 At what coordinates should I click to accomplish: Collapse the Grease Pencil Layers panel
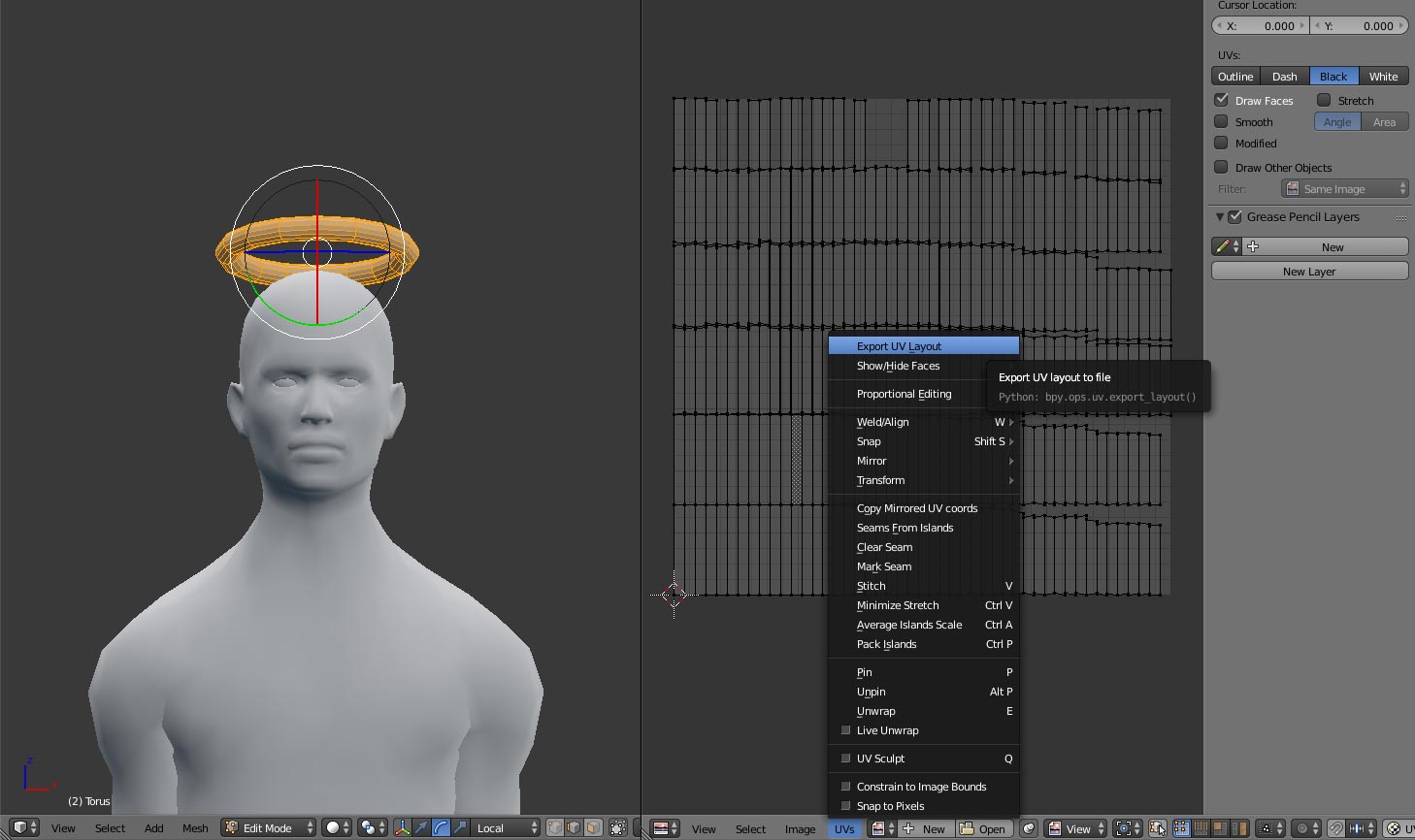1220,217
